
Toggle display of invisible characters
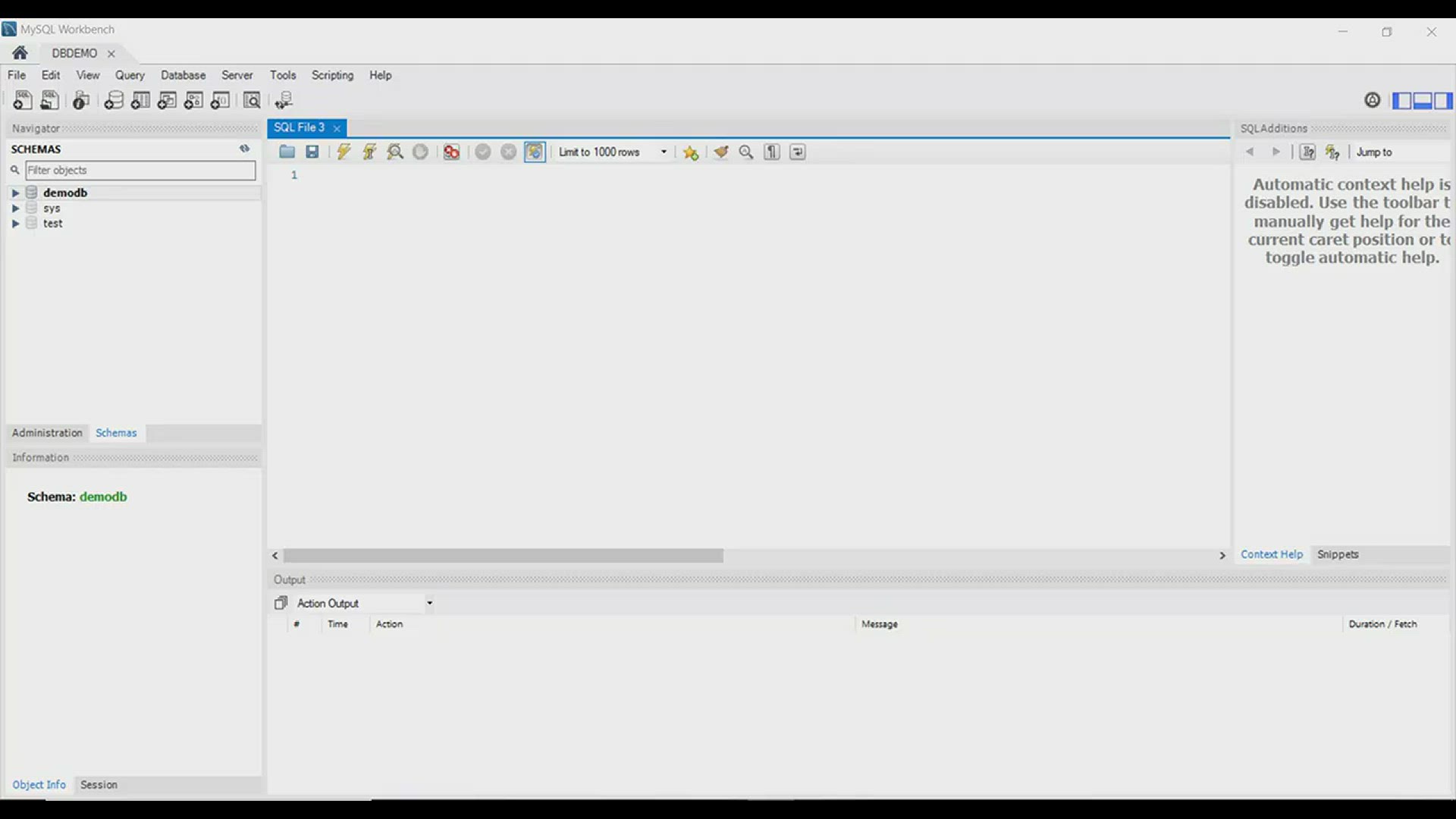coord(772,152)
